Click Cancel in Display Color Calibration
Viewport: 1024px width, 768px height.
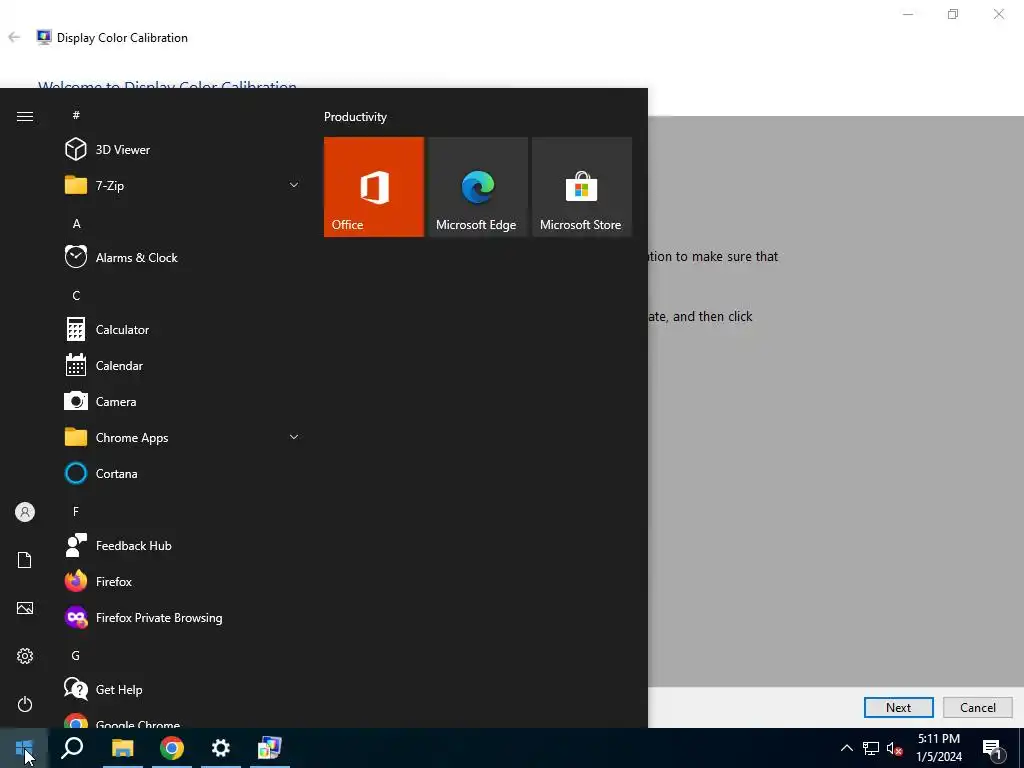[978, 707]
